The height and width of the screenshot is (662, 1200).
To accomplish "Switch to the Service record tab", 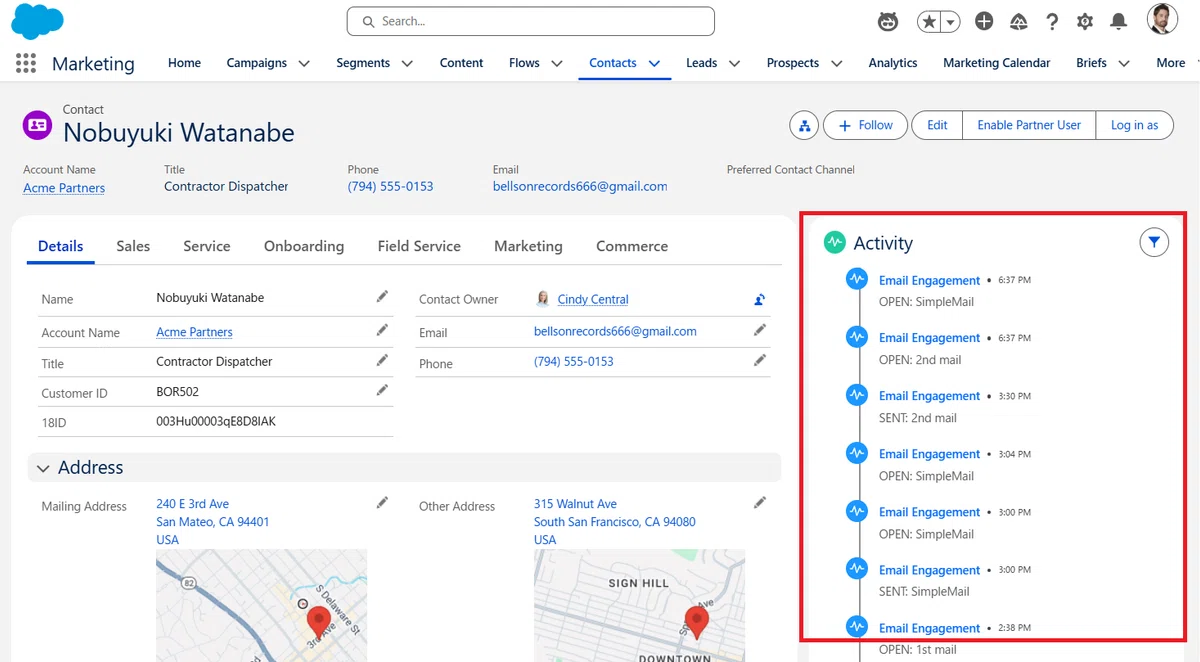I will coord(207,246).
